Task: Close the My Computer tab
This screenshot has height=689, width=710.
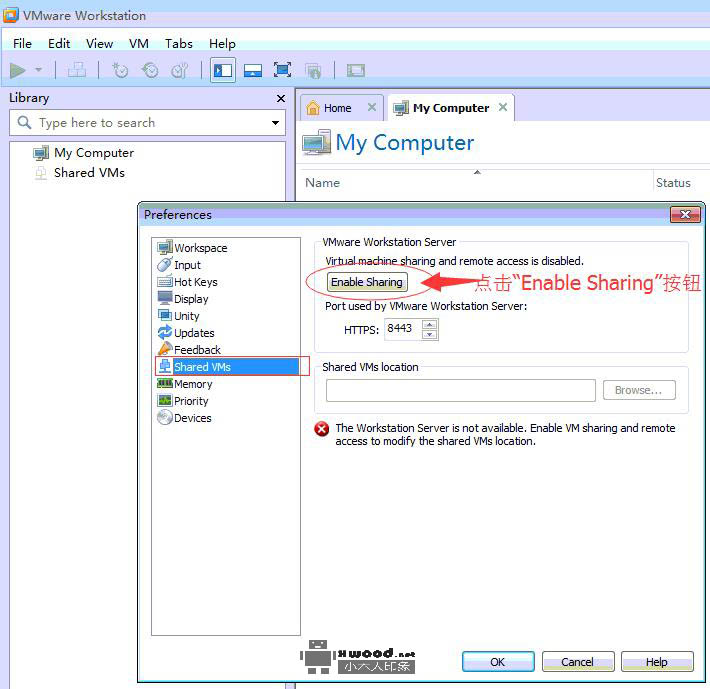Action: 503,107
